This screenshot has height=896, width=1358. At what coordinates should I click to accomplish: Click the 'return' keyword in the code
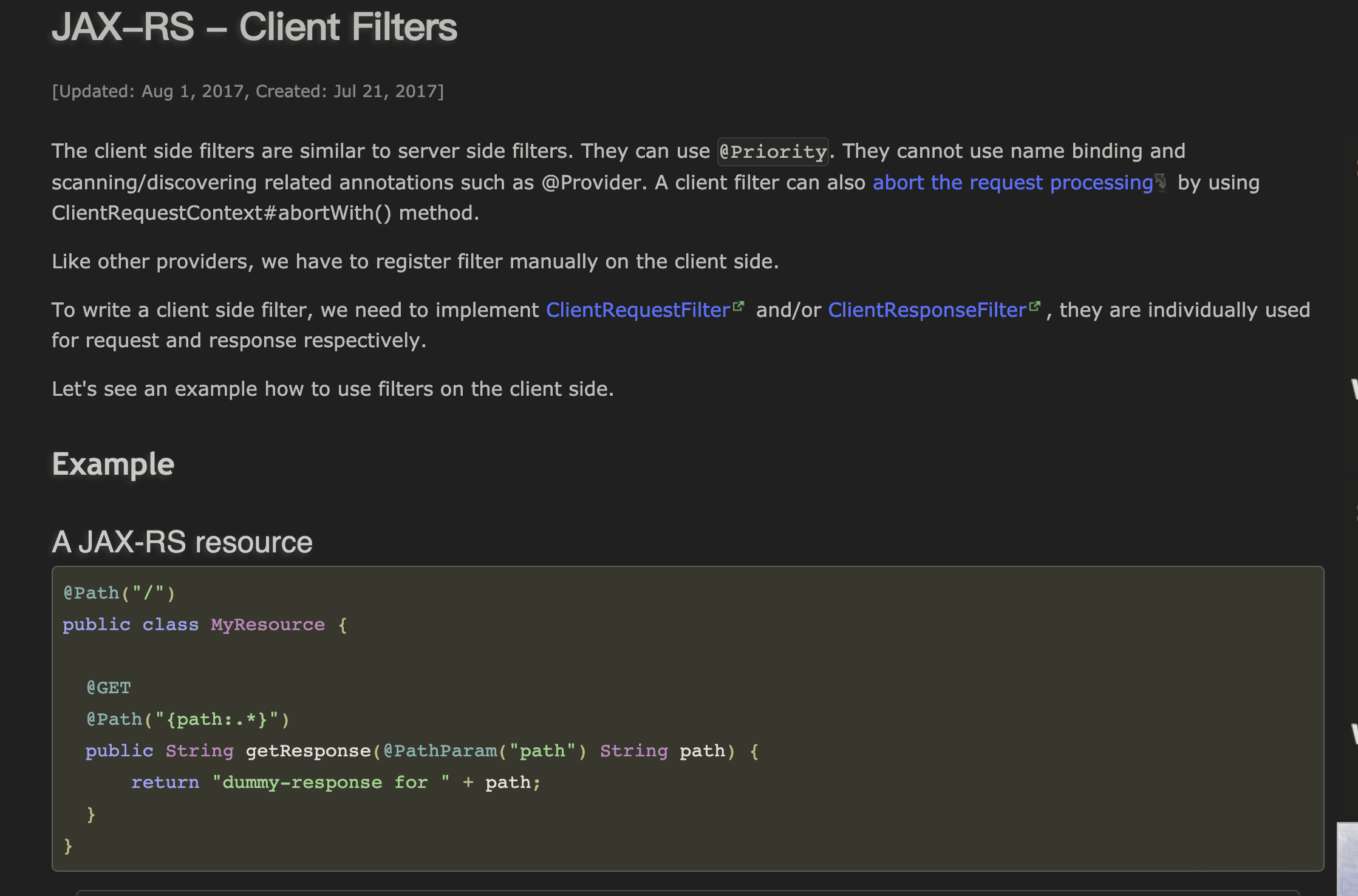coord(165,782)
